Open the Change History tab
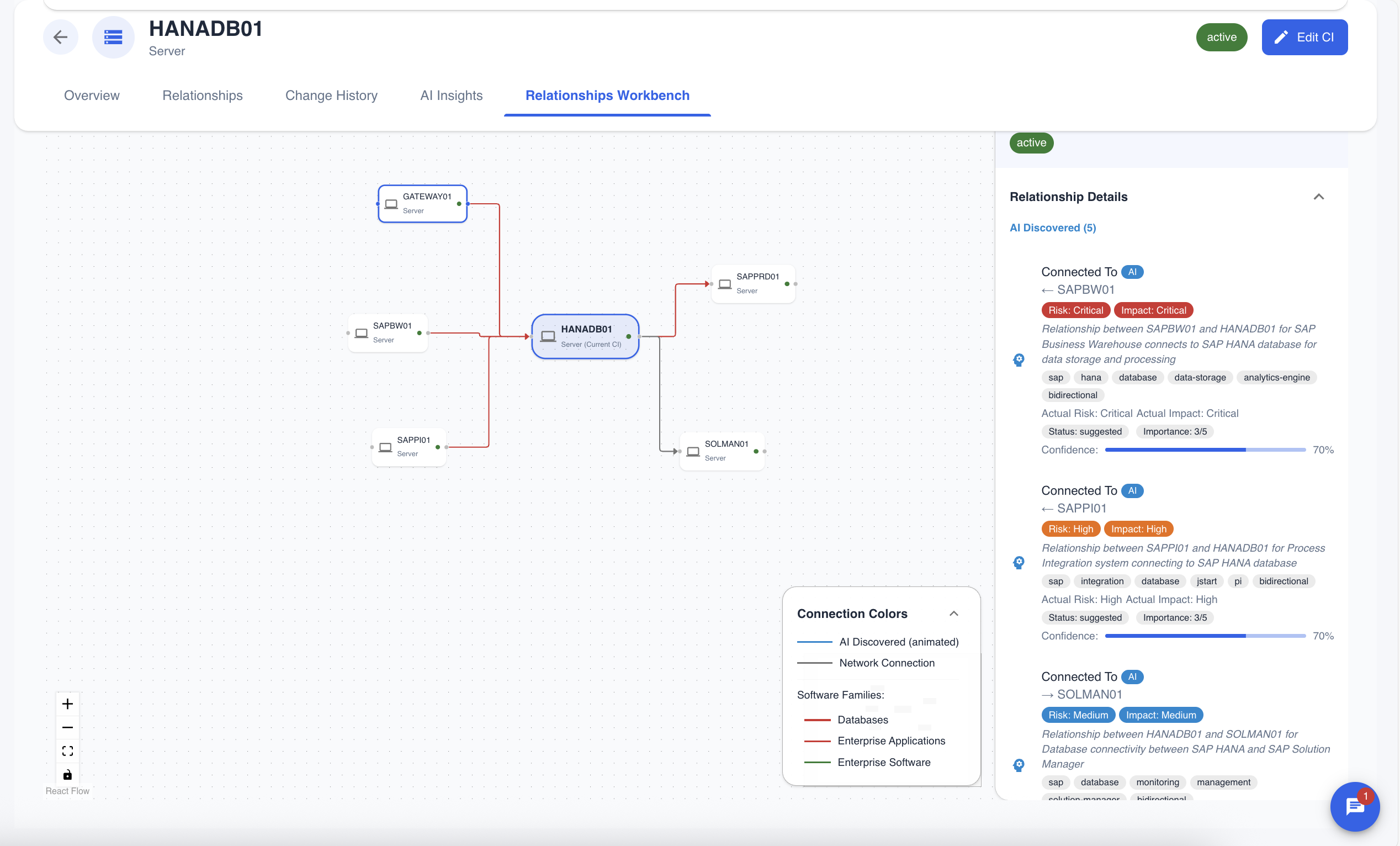This screenshot has height=846, width=1400. tap(331, 96)
